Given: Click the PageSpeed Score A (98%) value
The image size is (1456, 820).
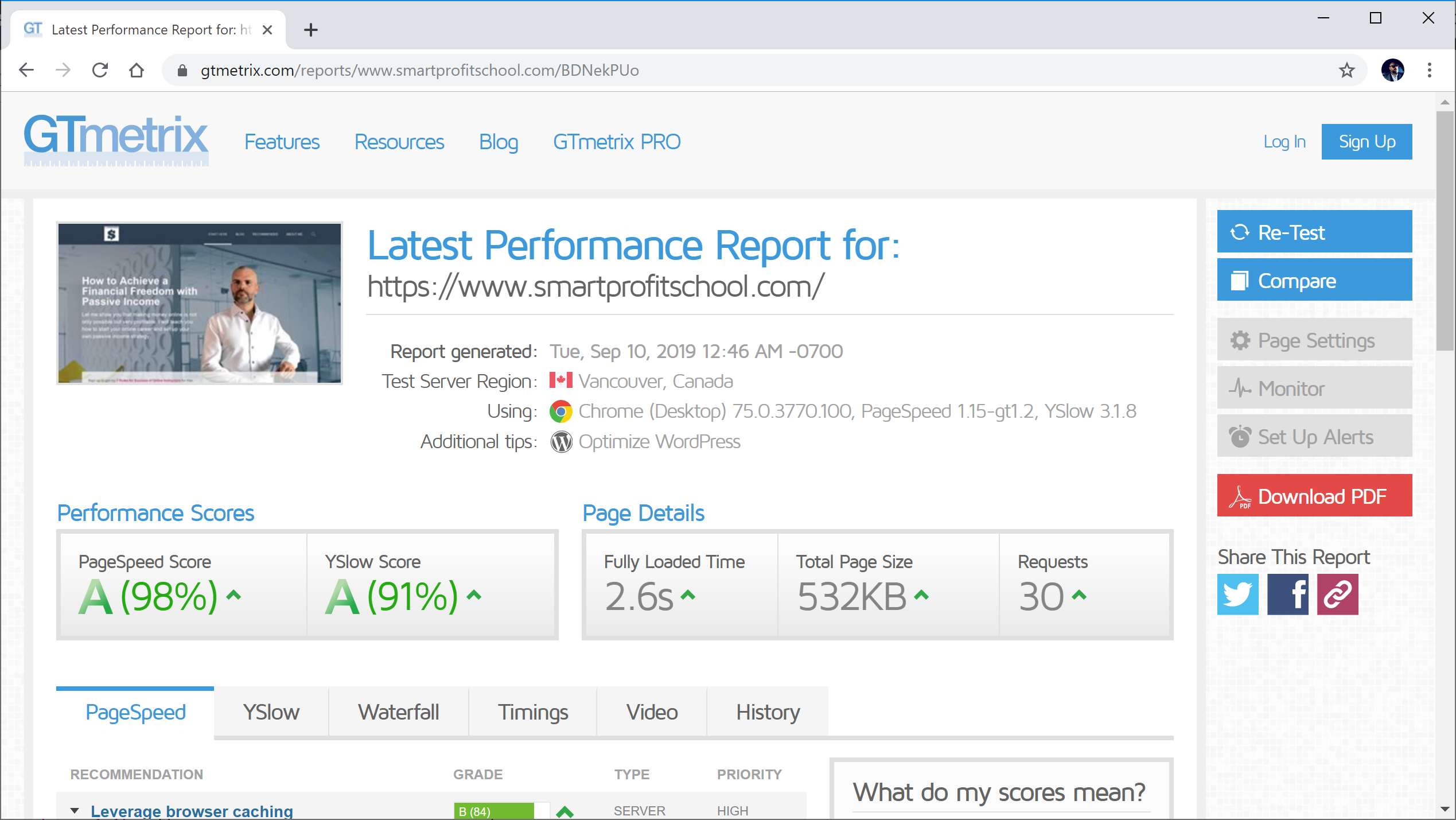Looking at the screenshot, I should 148,596.
